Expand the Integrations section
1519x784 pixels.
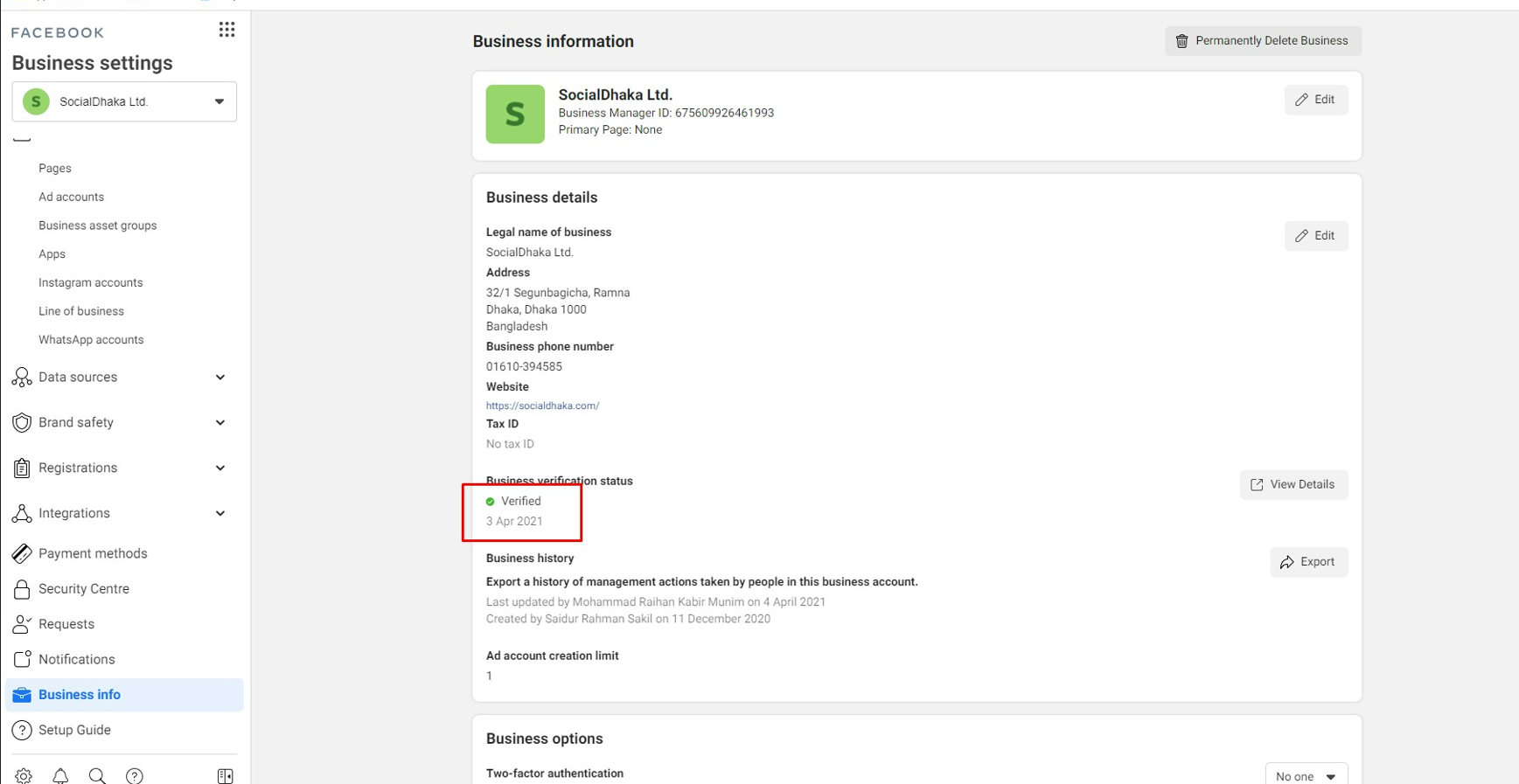(x=219, y=514)
